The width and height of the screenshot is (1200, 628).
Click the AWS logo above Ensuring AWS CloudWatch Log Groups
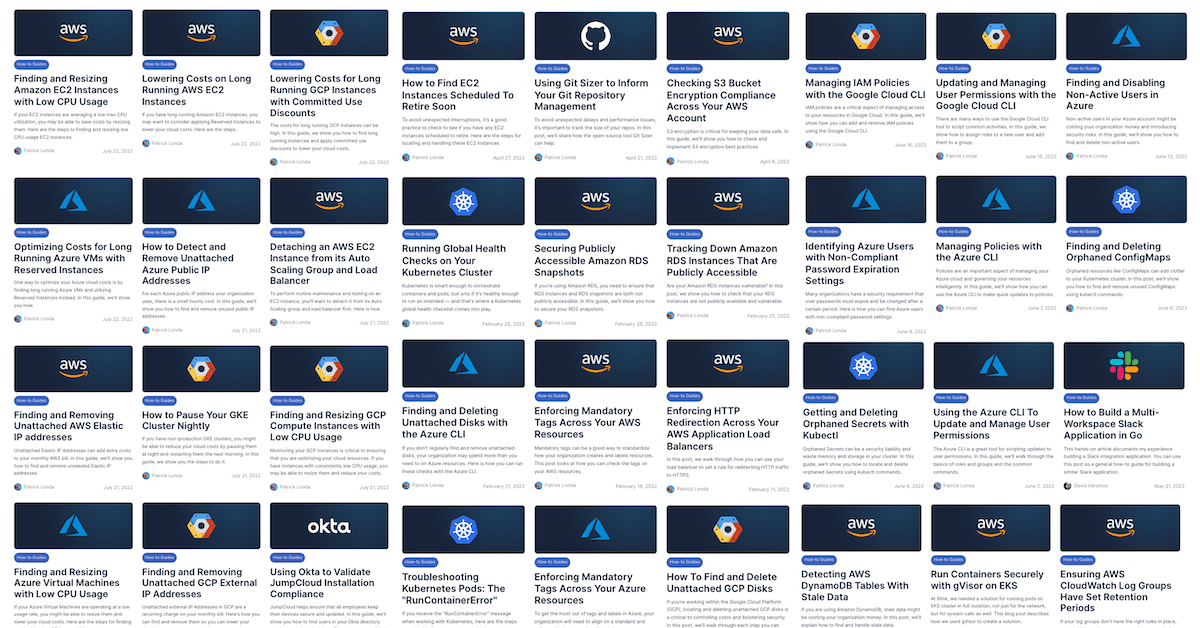pos(1121,525)
